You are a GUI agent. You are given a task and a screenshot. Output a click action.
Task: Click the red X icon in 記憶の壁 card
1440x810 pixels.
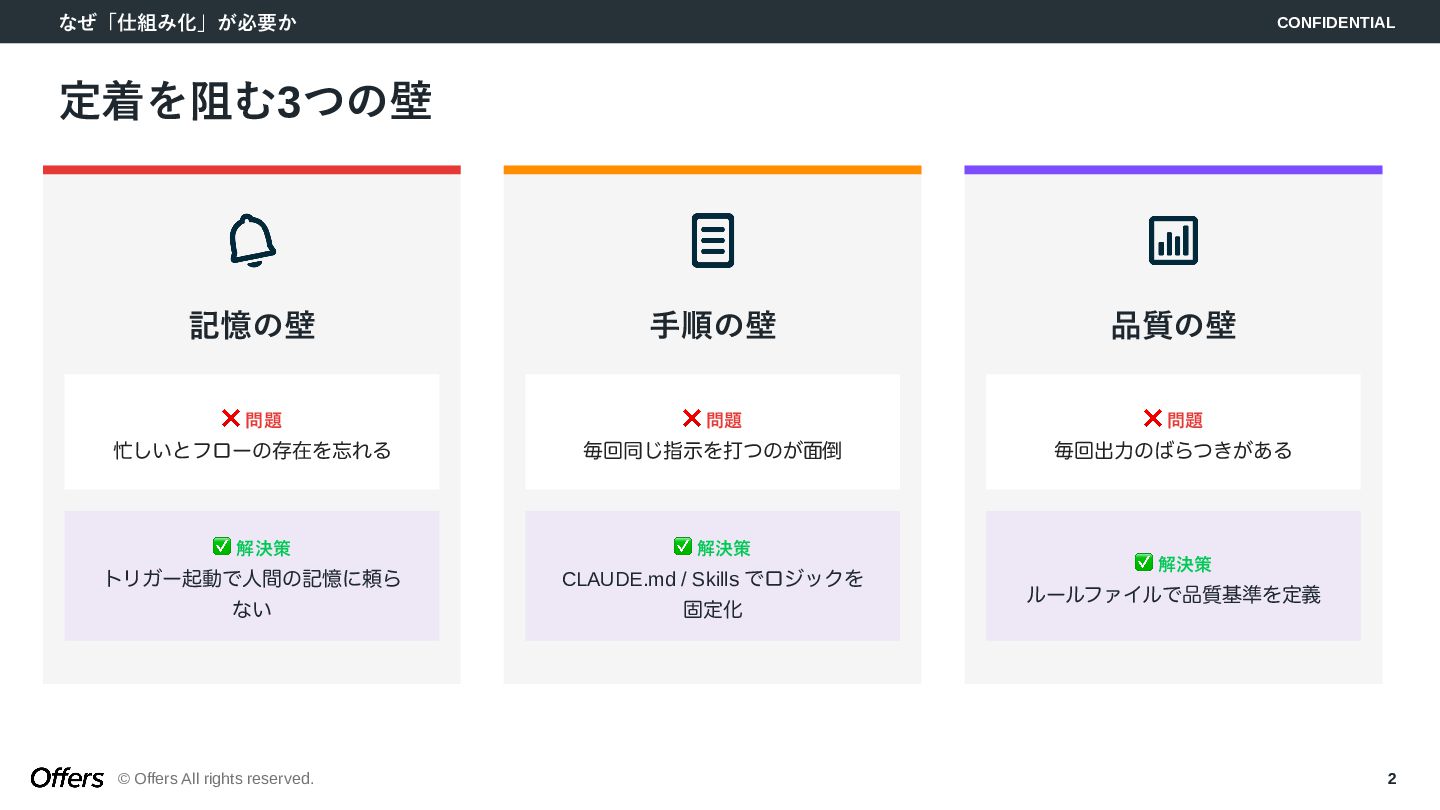(231, 419)
